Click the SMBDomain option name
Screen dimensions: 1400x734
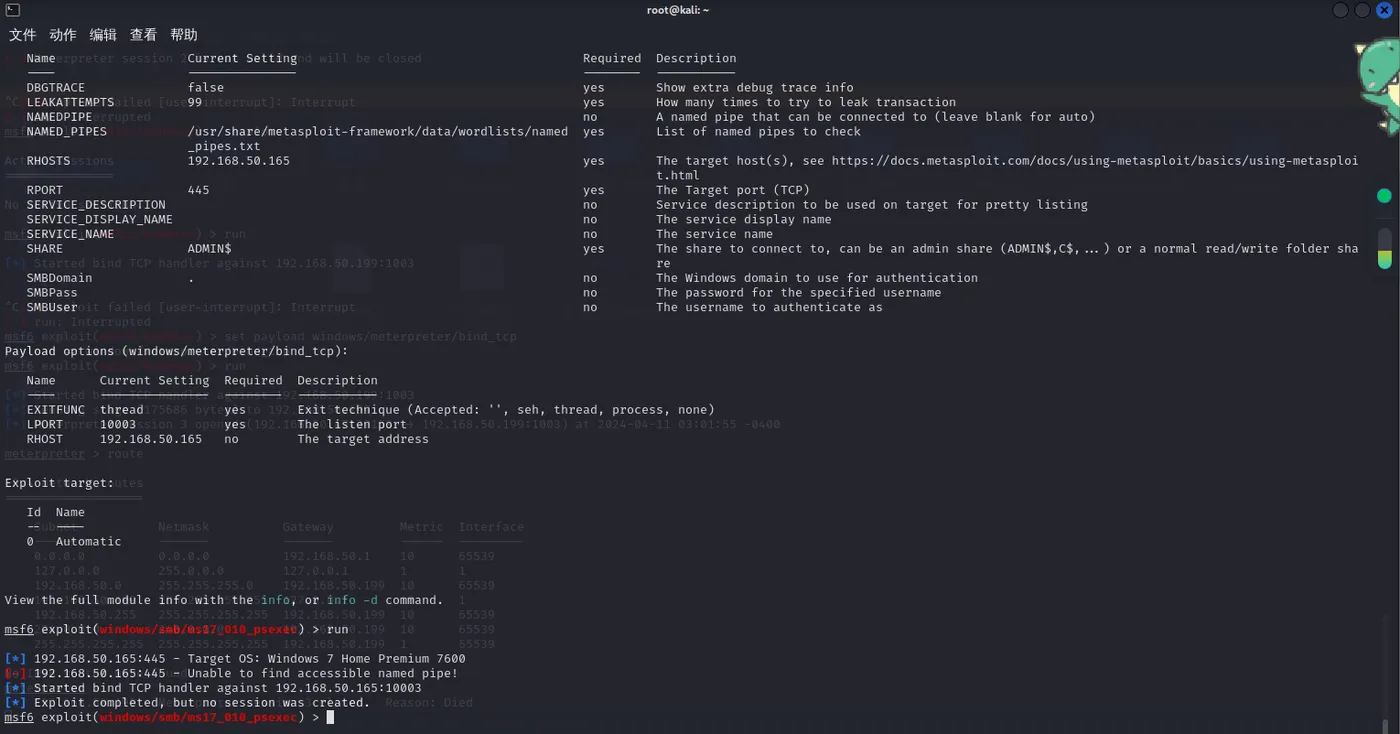pos(59,278)
